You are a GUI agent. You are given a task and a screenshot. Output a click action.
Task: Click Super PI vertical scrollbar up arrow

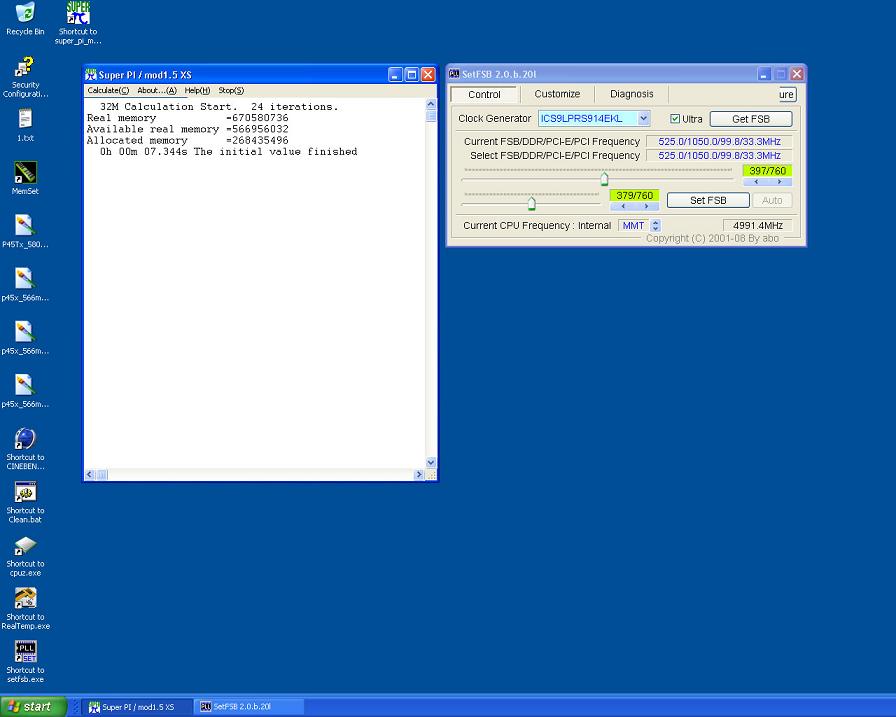431,104
